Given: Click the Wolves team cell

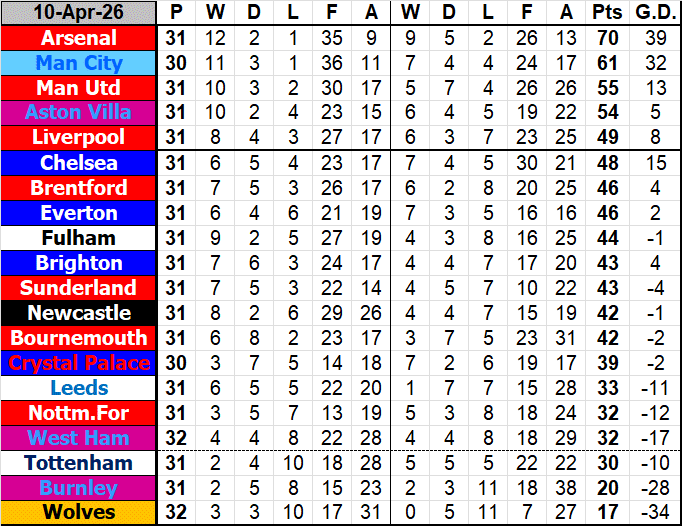Looking at the screenshot, I should click(79, 513).
